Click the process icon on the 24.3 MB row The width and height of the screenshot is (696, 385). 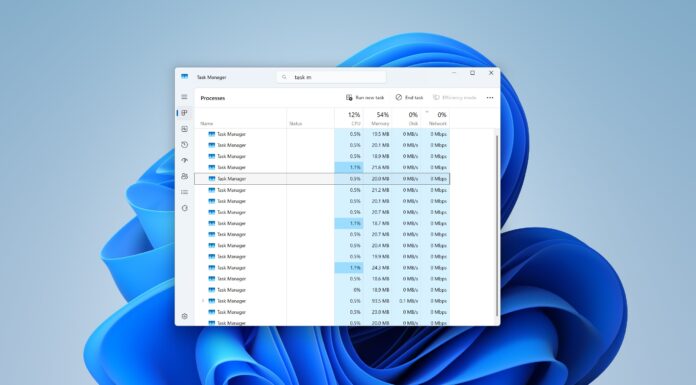[x=212, y=268]
